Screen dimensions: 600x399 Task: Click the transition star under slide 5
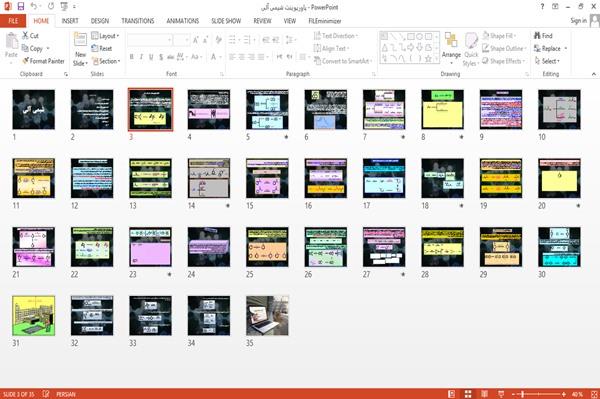[x=286, y=137]
